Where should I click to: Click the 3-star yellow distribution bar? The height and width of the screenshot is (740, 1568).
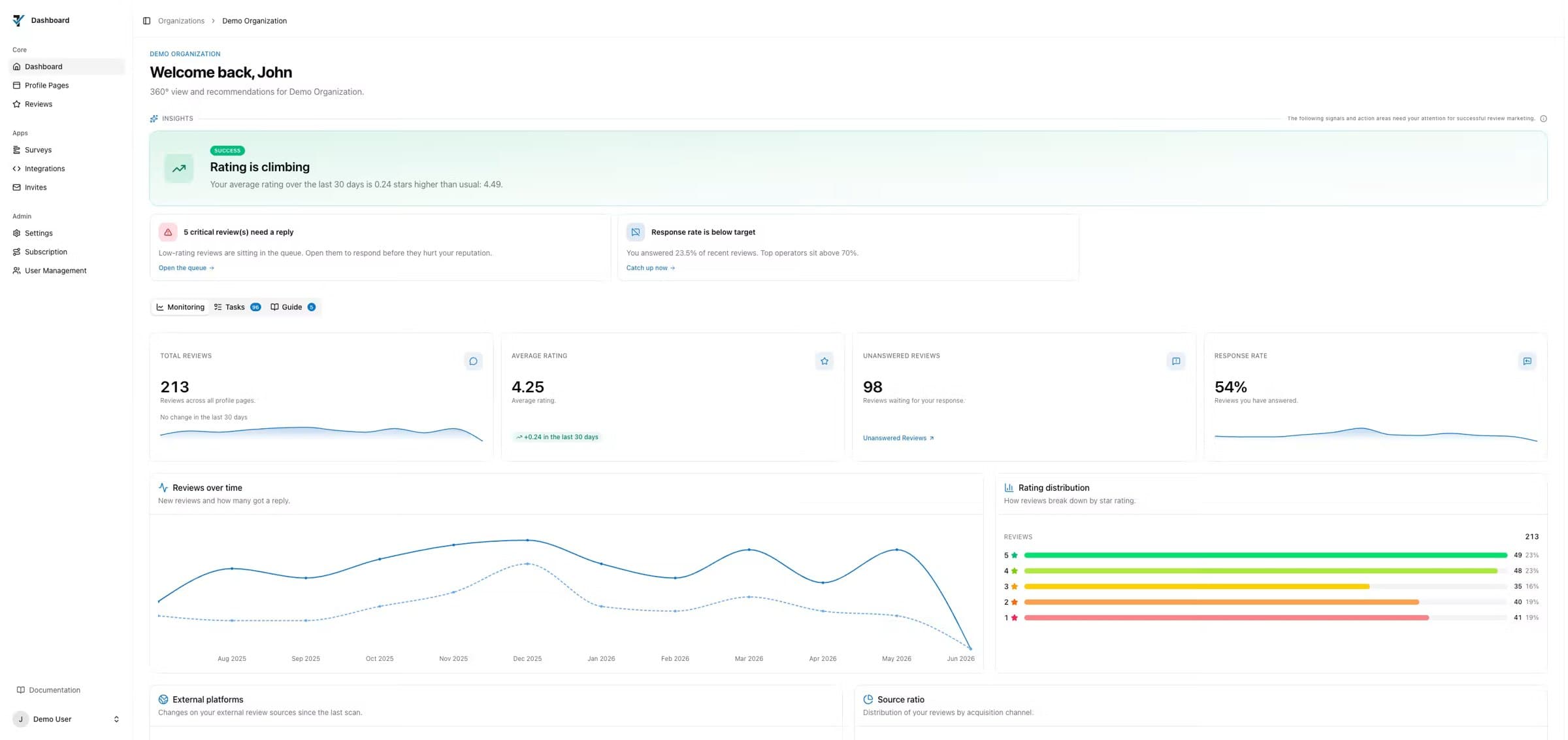(x=1197, y=586)
